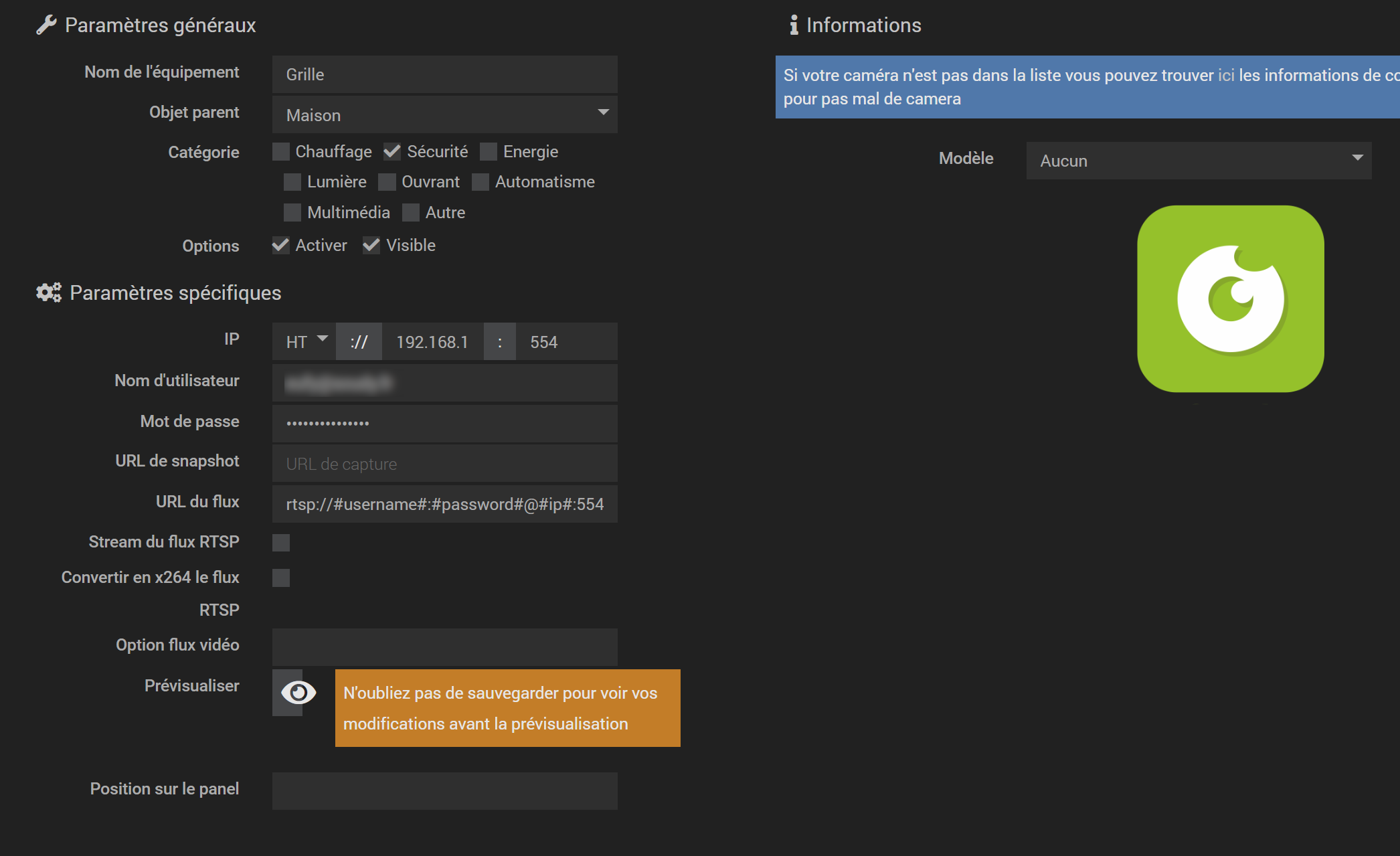1400x856 pixels.
Task: Click the wrench icon beside Paramètres généraux
Action: (46, 25)
